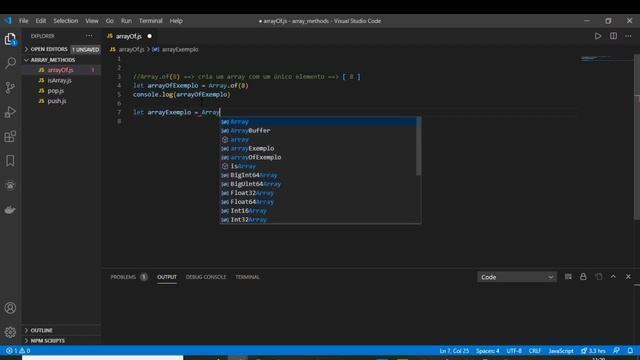Select Array suggestion in autocomplete list
This screenshot has height=360, width=640.
point(318,122)
